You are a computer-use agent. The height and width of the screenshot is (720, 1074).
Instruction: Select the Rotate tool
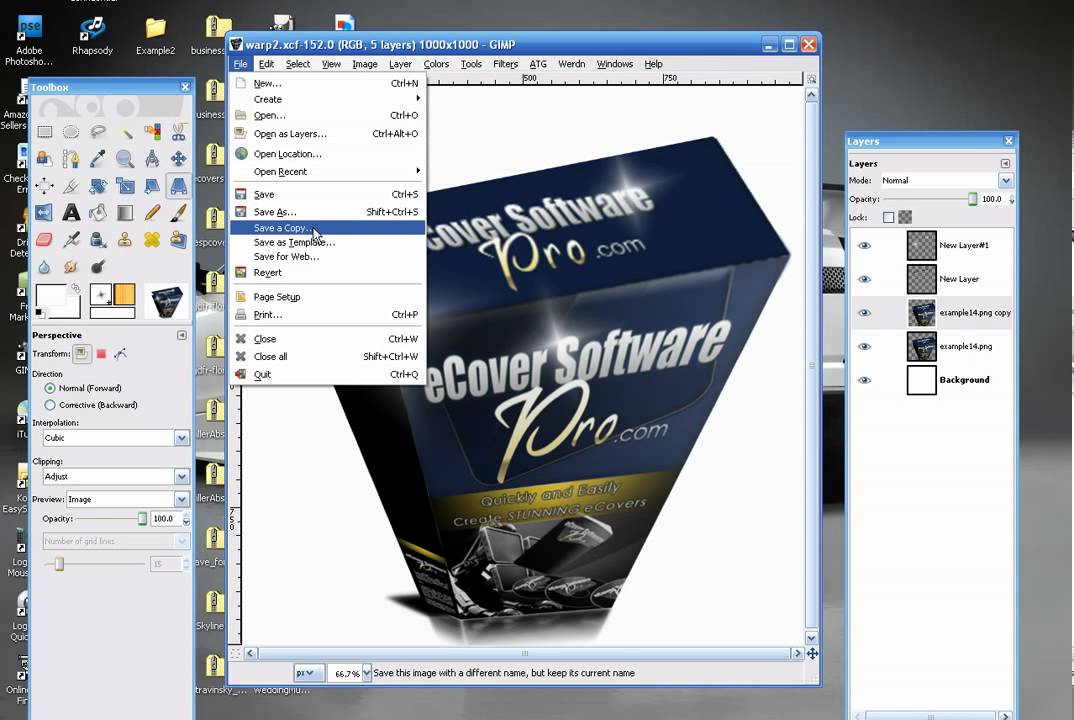[x=98, y=186]
